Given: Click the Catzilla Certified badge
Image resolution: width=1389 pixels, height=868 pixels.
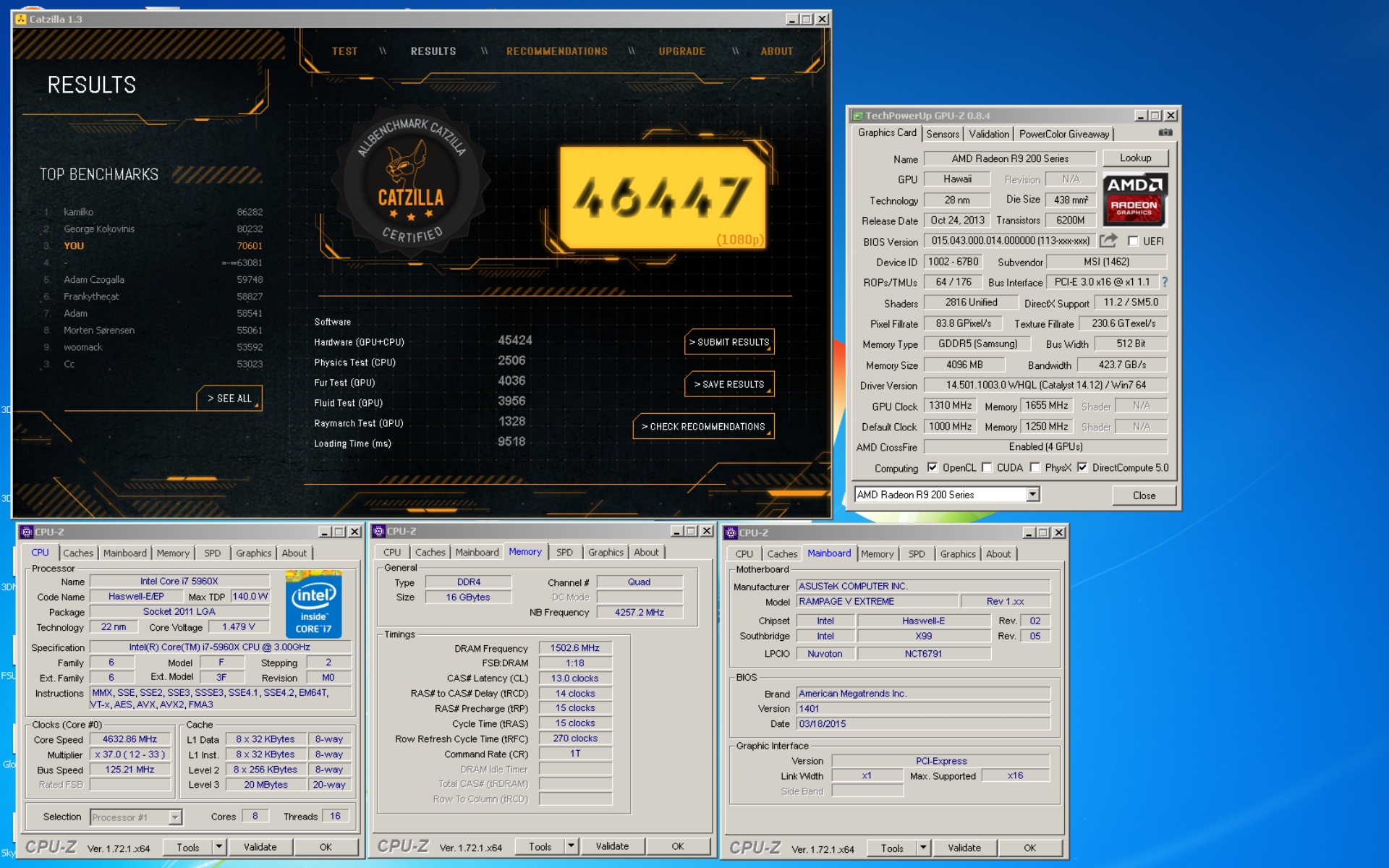Looking at the screenshot, I should [x=411, y=182].
